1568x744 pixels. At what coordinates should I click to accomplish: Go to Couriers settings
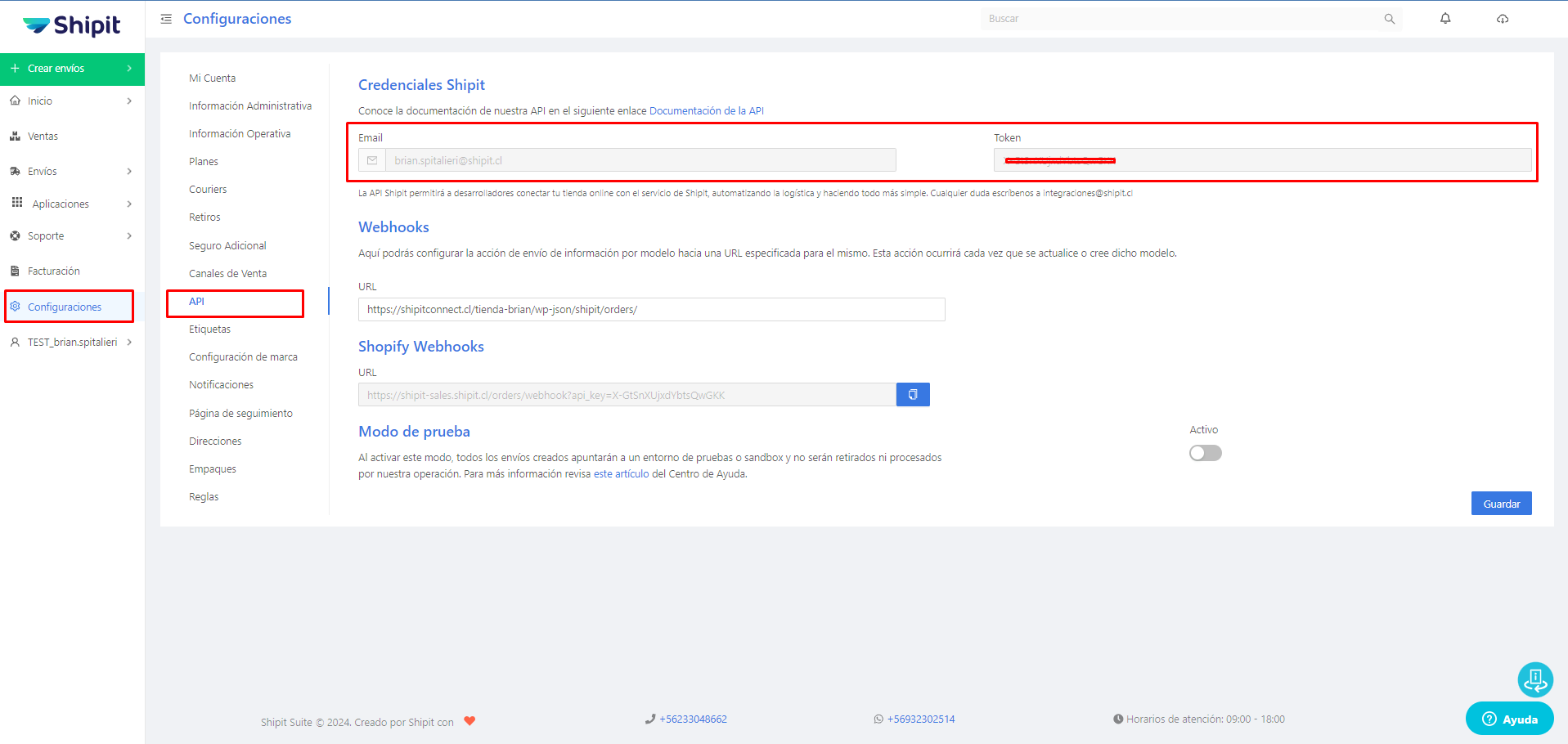[x=208, y=189]
